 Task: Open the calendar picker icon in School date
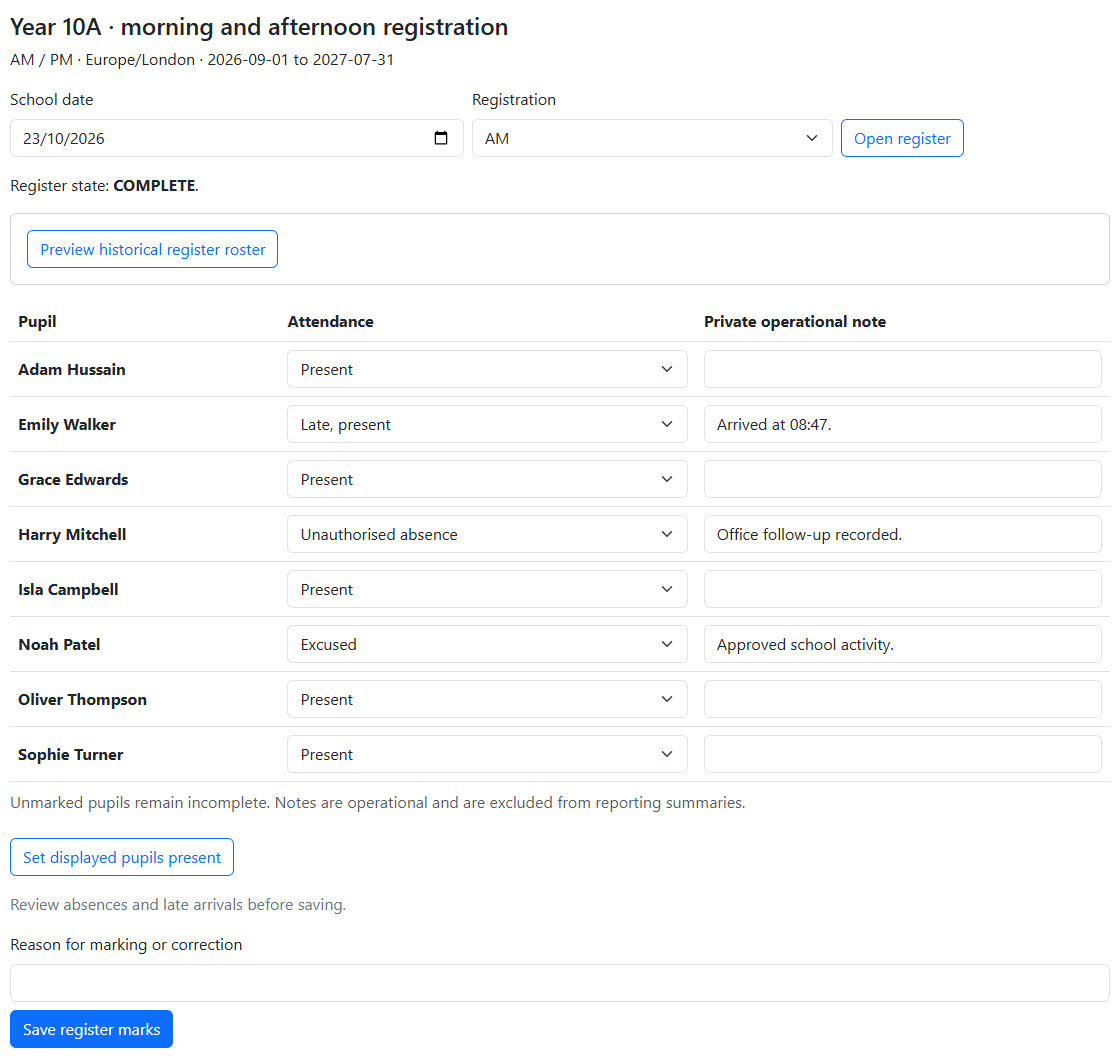[441, 138]
